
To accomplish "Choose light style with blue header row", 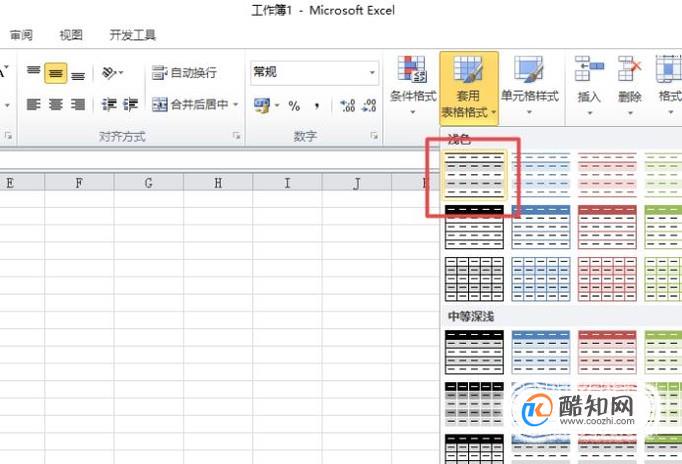I will [541, 227].
